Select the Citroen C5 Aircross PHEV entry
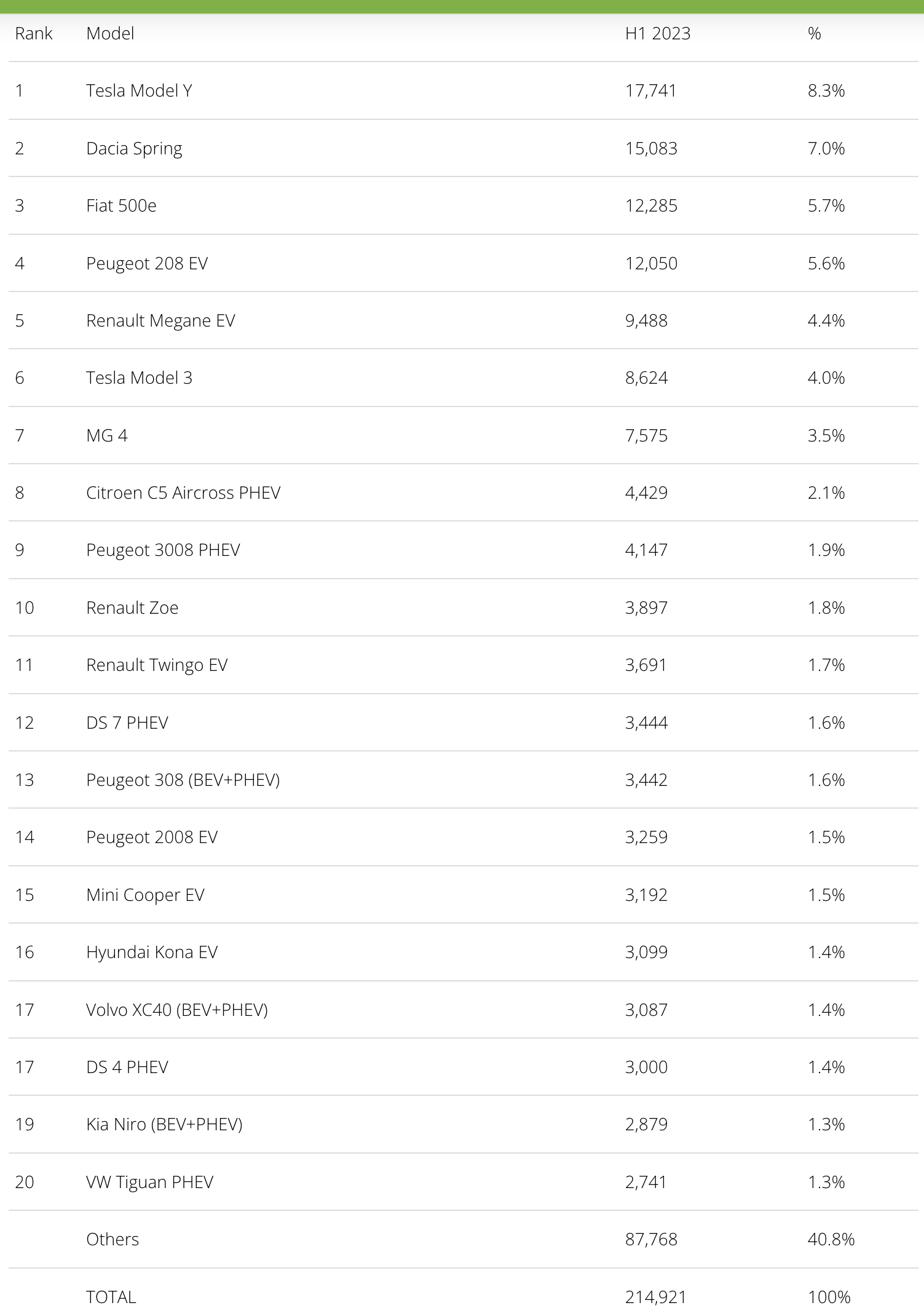The width and height of the screenshot is (924, 1316). pos(183,493)
